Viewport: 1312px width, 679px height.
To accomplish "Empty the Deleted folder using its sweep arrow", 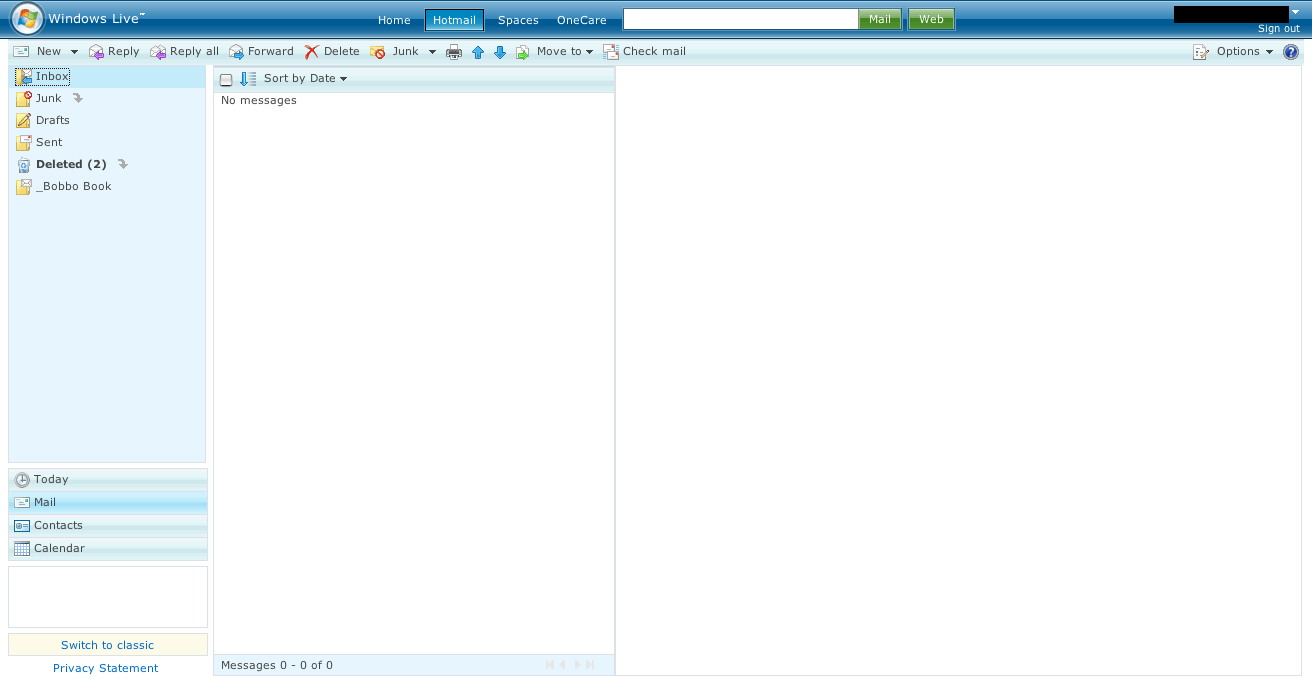I will pyautogui.click(x=121, y=164).
